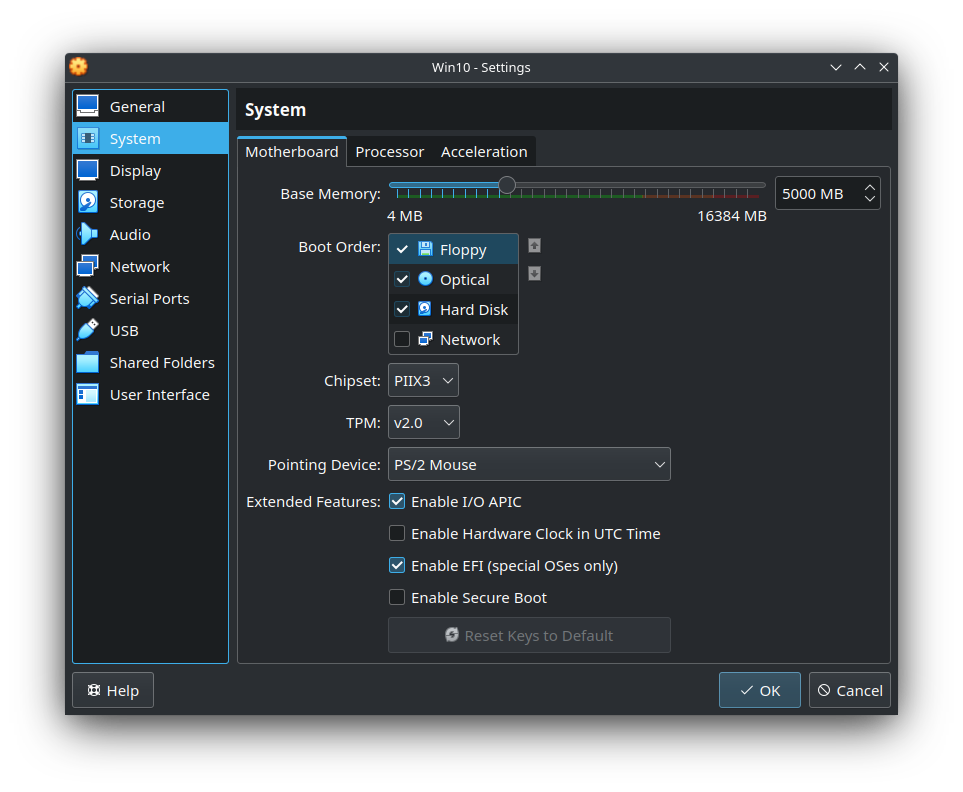Move boot device up with arrow button
Image resolution: width=963 pixels, height=792 pixels.
[534, 246]
